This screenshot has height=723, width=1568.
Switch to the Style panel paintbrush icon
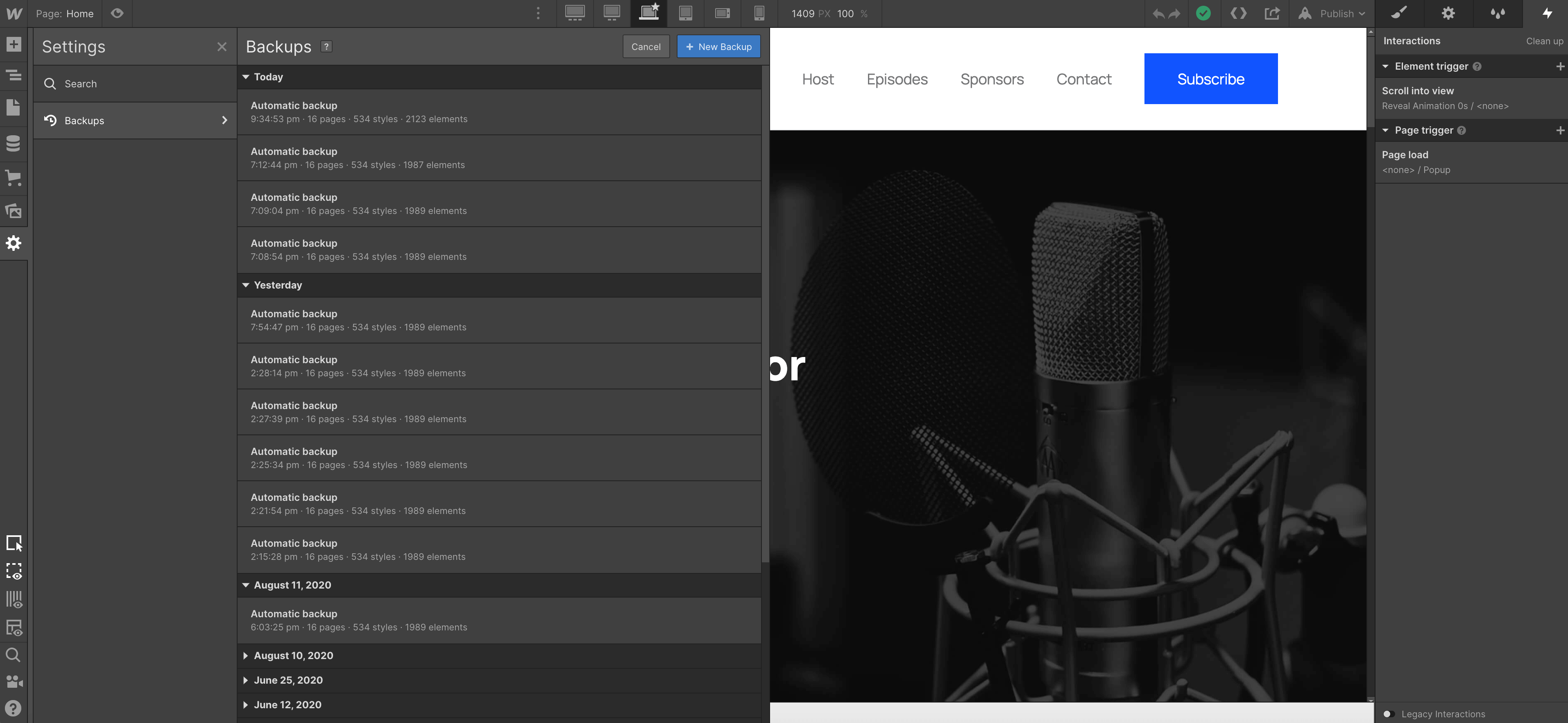click(x=1399, y=14)
